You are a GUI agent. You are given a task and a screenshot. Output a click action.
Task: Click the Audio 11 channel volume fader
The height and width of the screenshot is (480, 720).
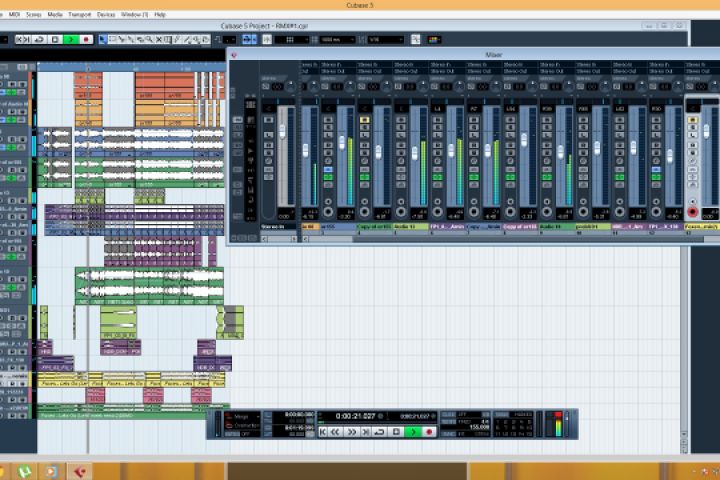pos(415,152)
